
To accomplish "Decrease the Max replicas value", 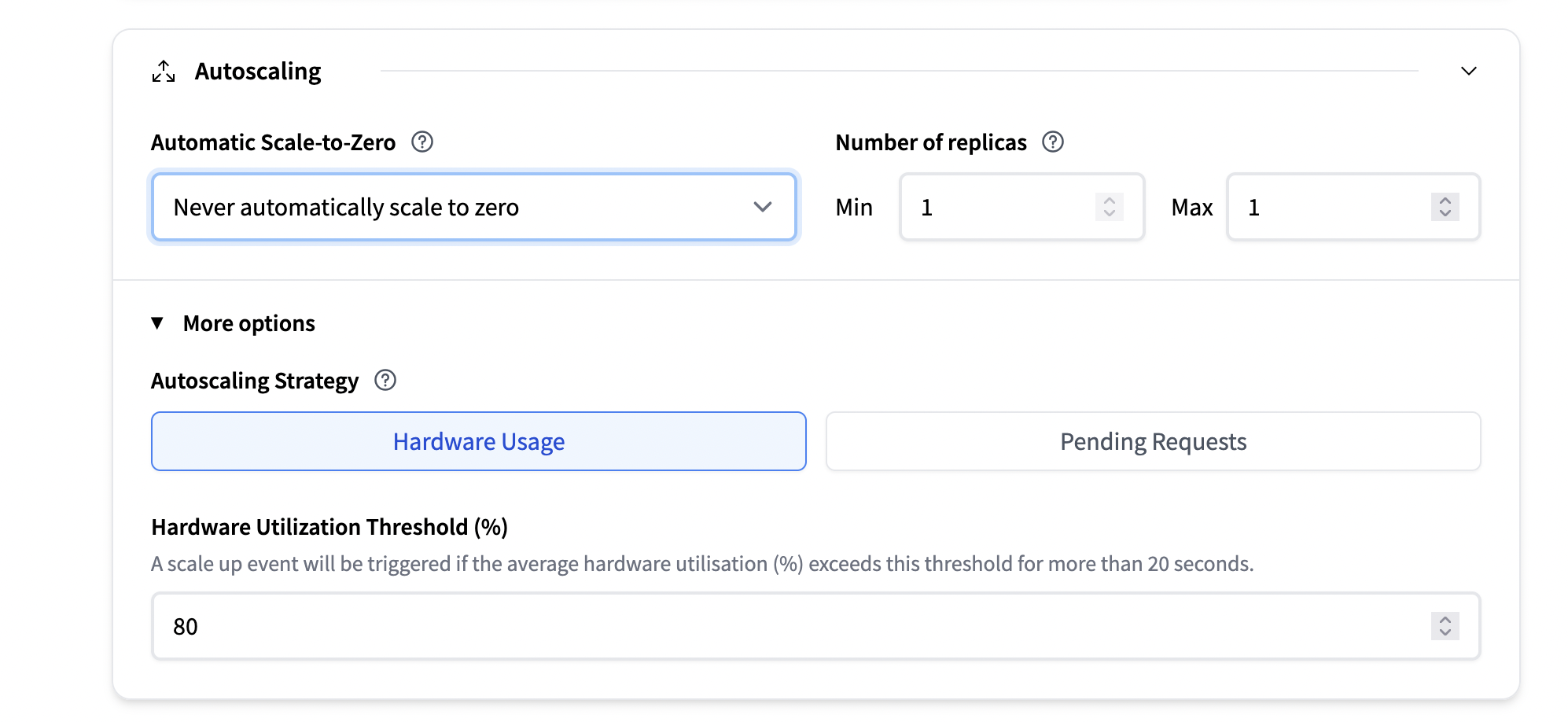I will pos(1445,214).
